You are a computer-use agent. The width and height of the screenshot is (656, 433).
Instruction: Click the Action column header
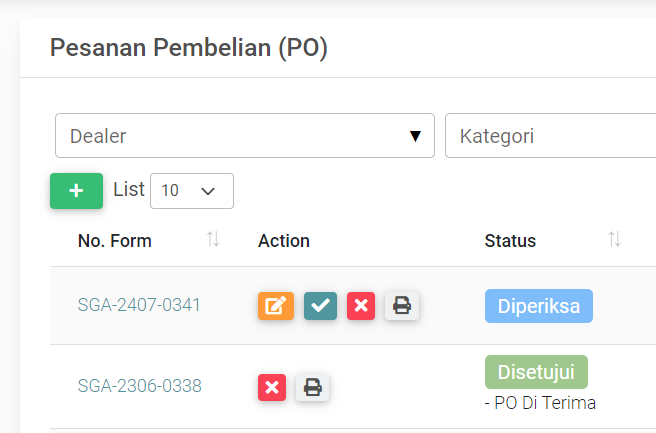coord(284,241)
